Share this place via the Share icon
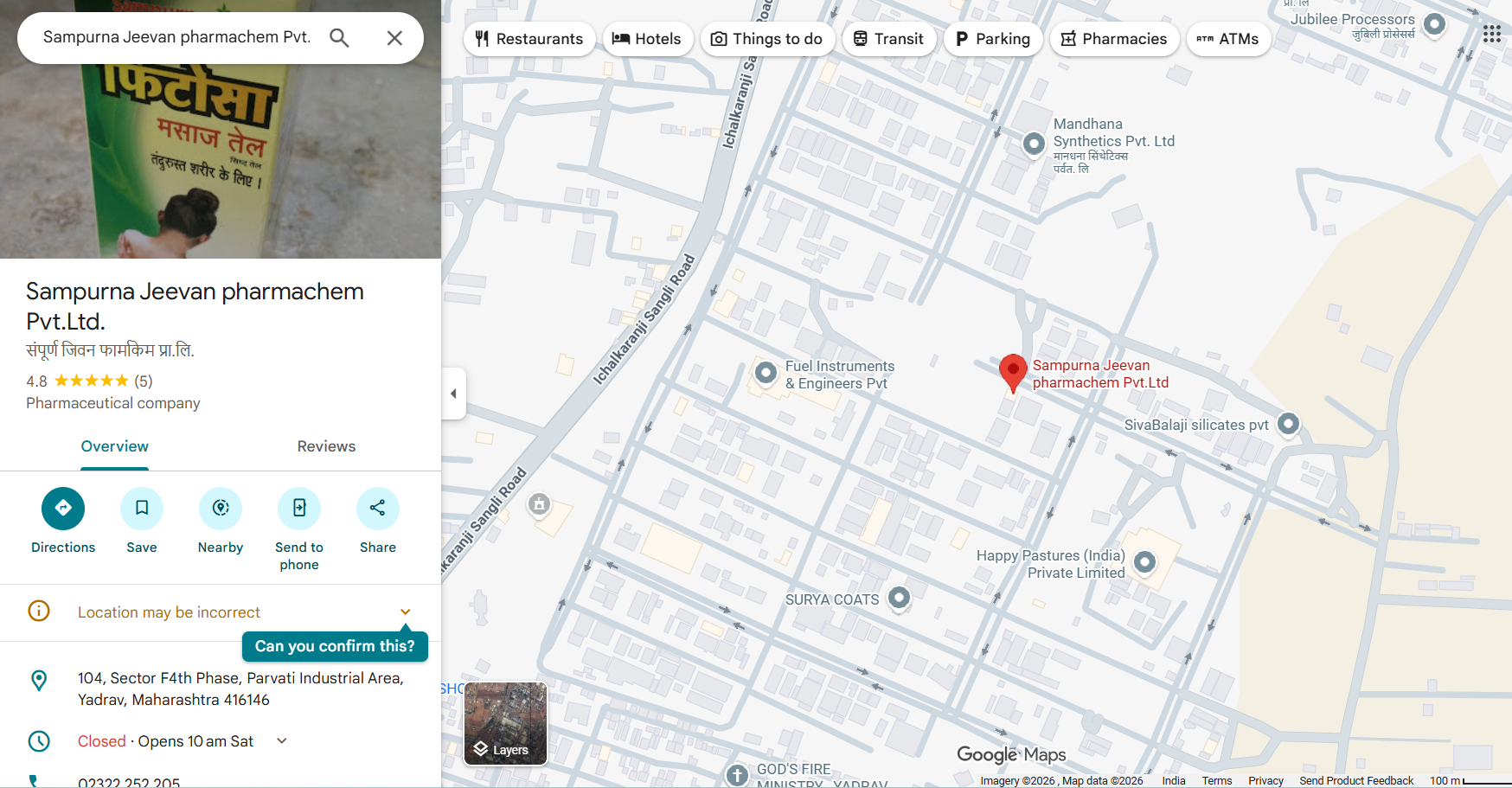Screen dimensions: 1512x788 tap(378, 509)
